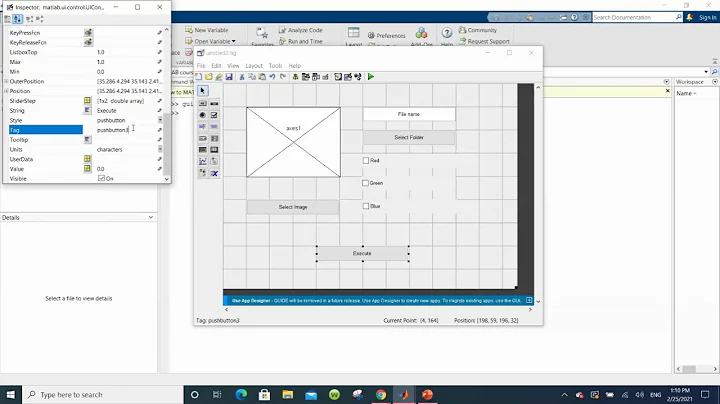
Task: Click the Cut icon in GUIDE toolbar
Action: [242, 77]
